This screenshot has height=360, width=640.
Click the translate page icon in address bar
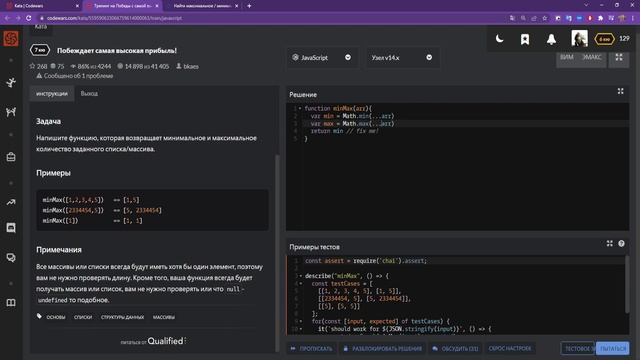tap(512, 18)
